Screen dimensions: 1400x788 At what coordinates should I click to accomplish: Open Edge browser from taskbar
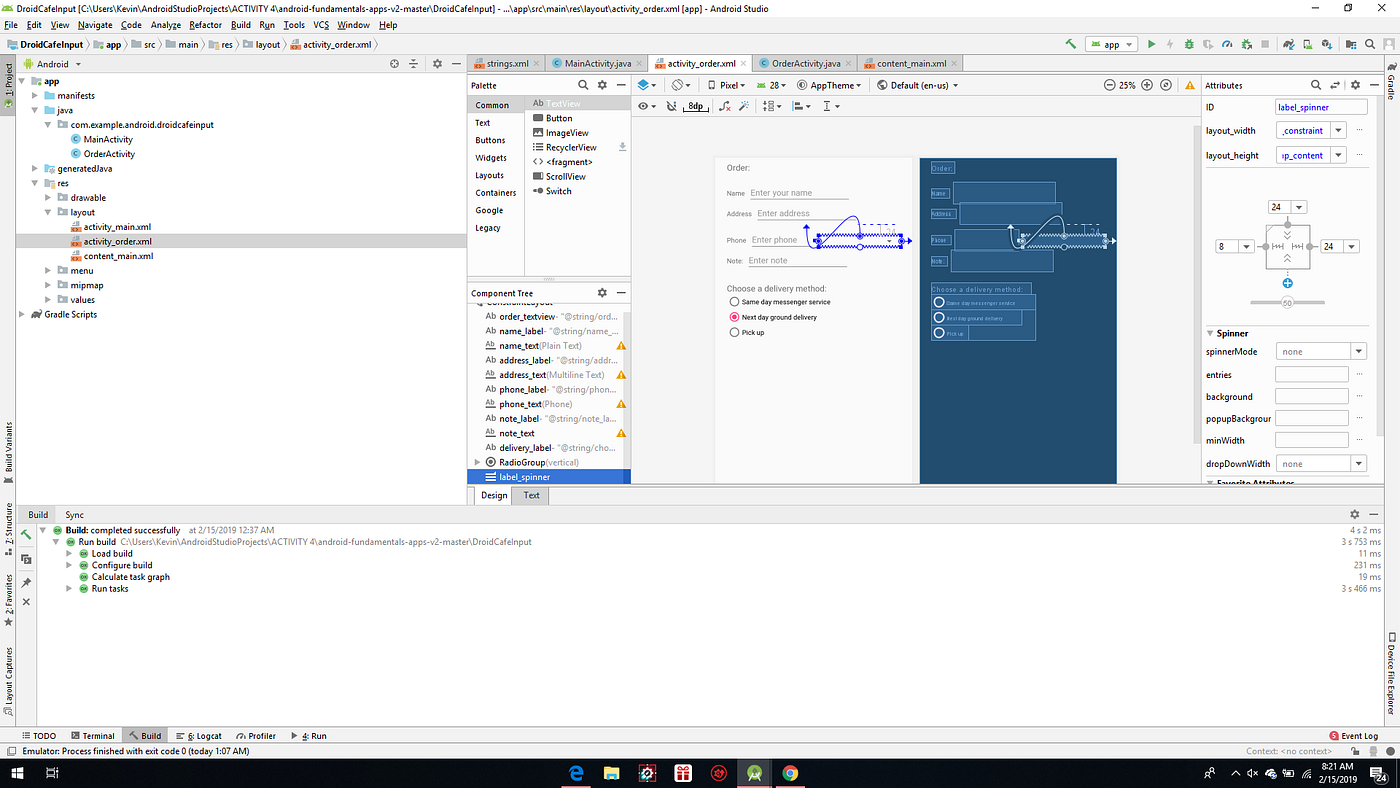coord(577,772)
